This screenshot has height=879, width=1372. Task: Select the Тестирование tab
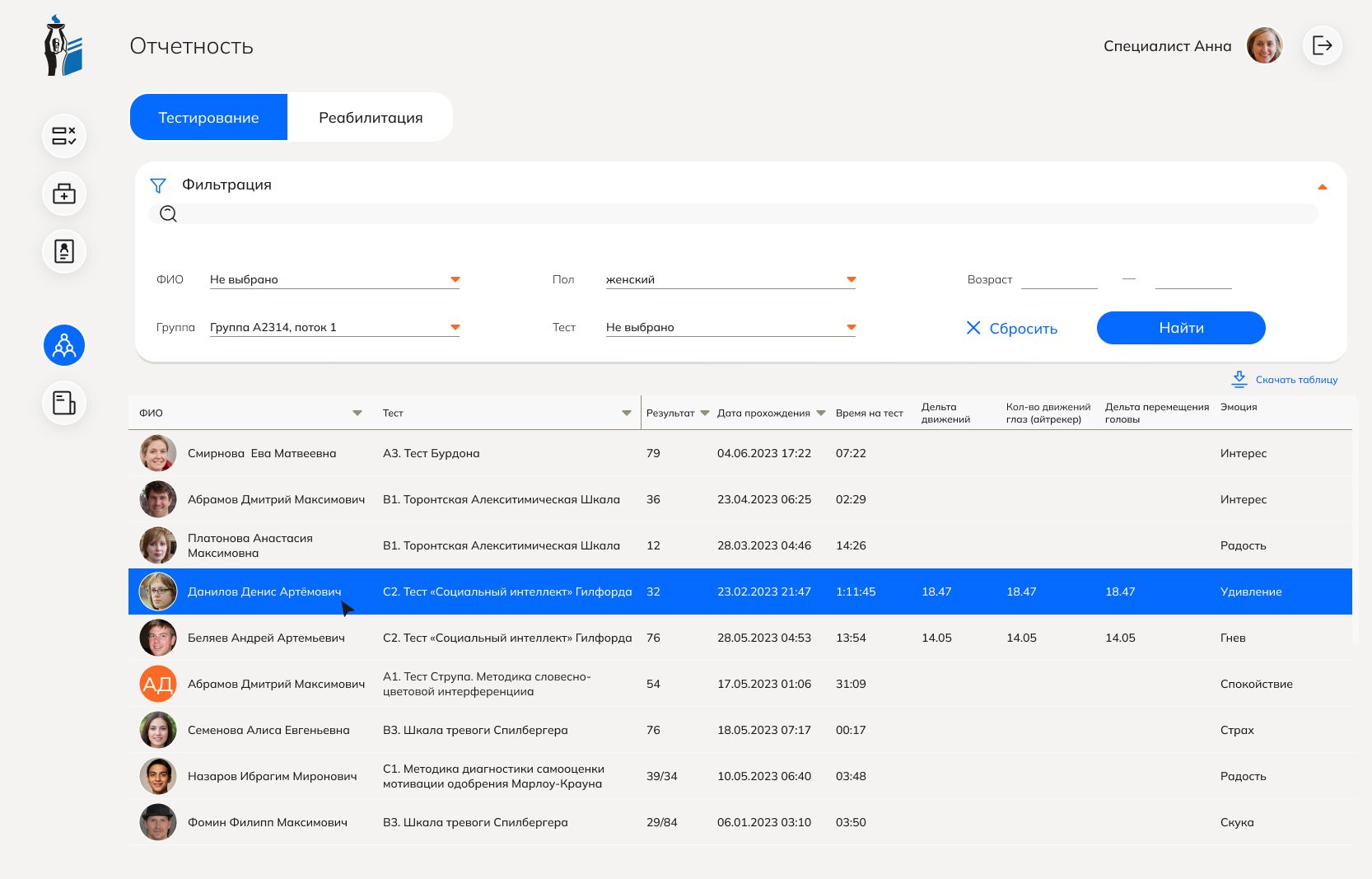[208, 118]
